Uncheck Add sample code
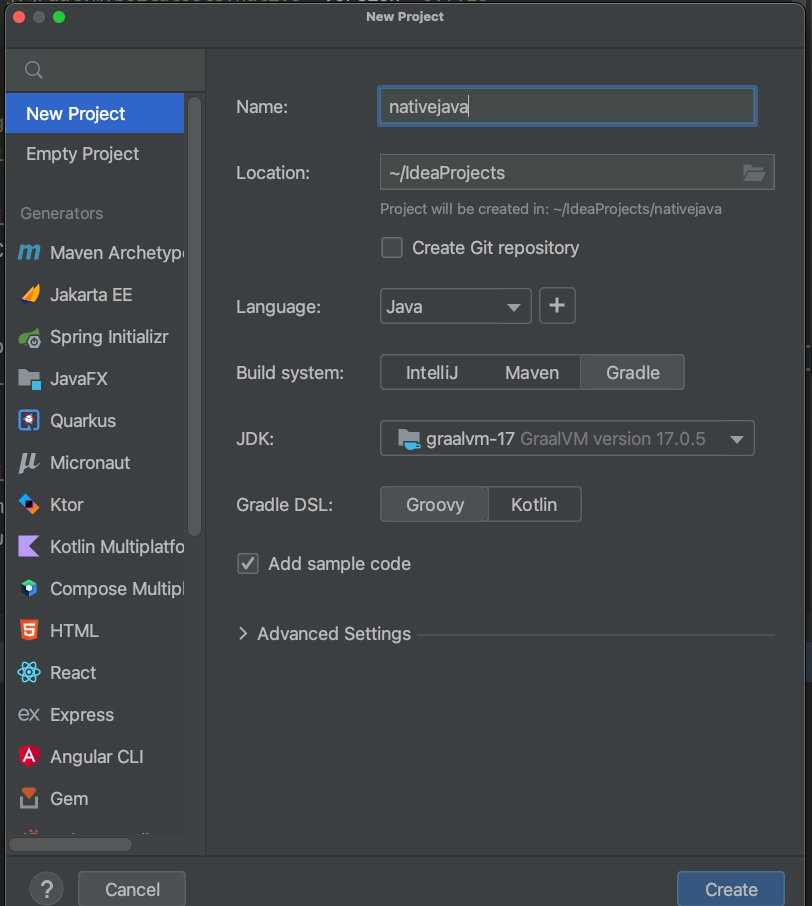This screenshot has height=906, width=812. (247, 564)
